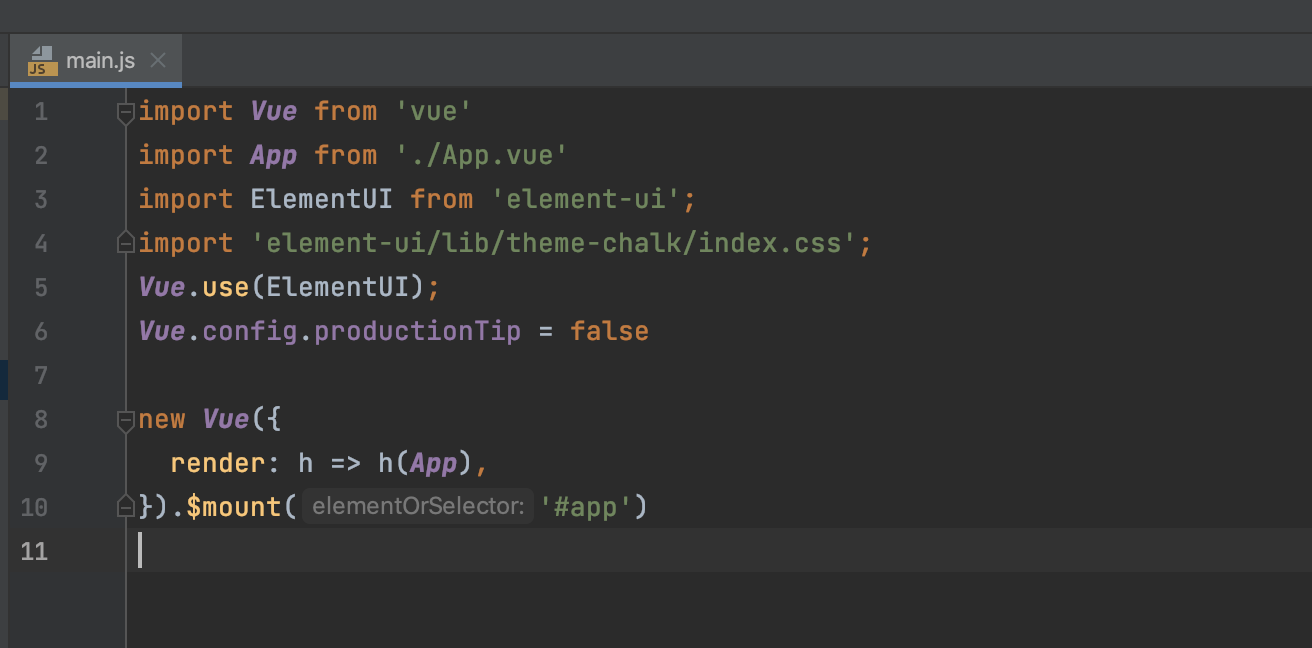
Task: Click the fold end marker on line 4
Action: tap(126, 243)
